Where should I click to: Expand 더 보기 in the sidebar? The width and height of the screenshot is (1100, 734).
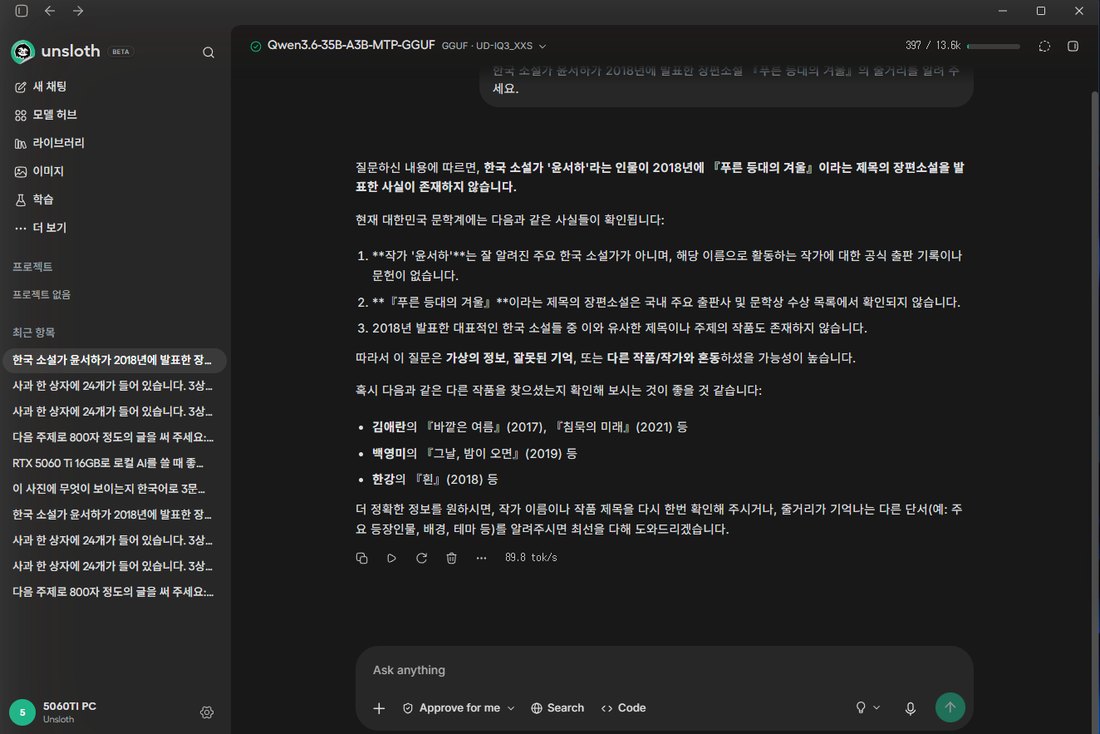[41, 227]
